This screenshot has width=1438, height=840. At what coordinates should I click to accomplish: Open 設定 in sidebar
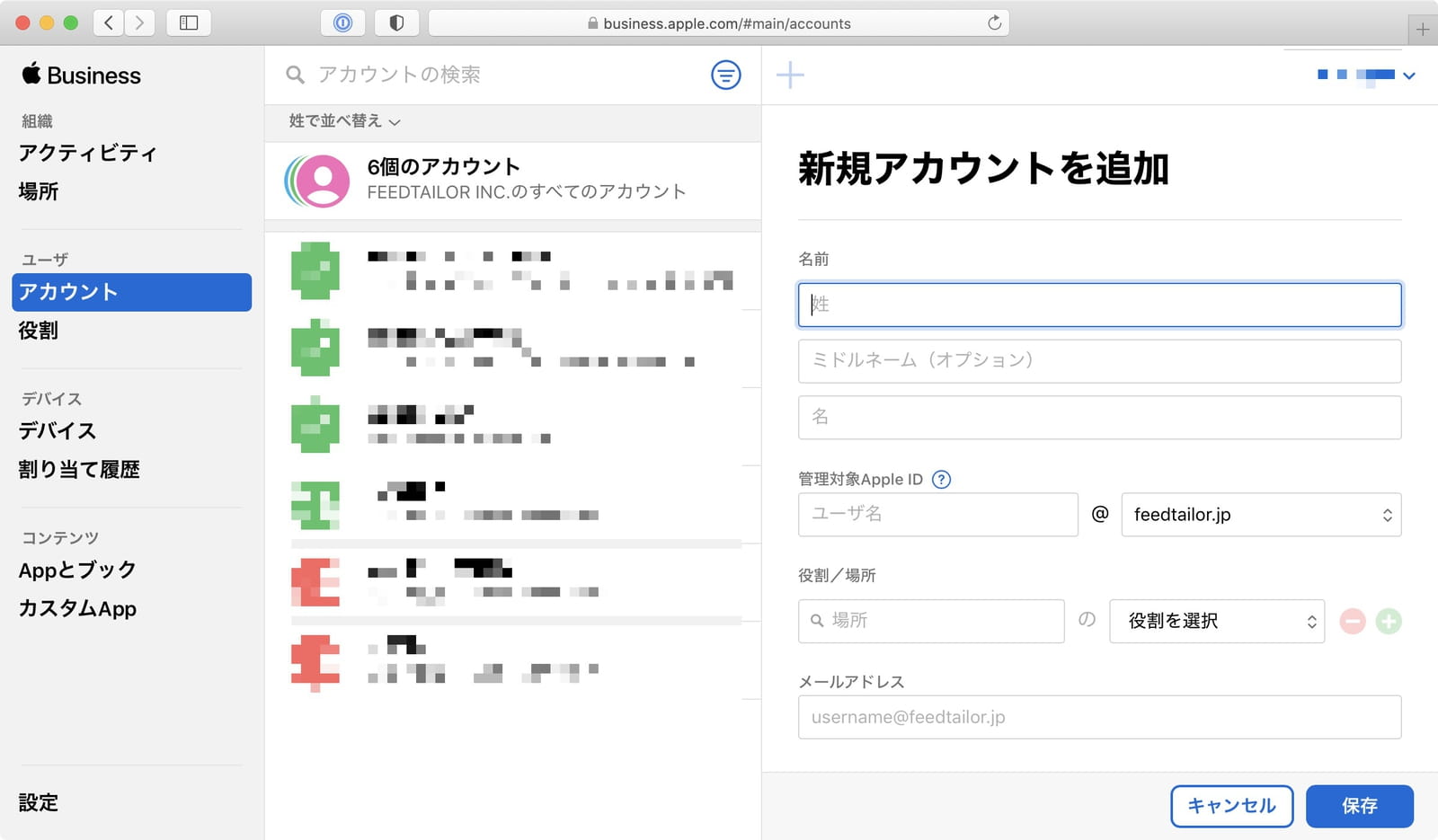click(38, 802)
